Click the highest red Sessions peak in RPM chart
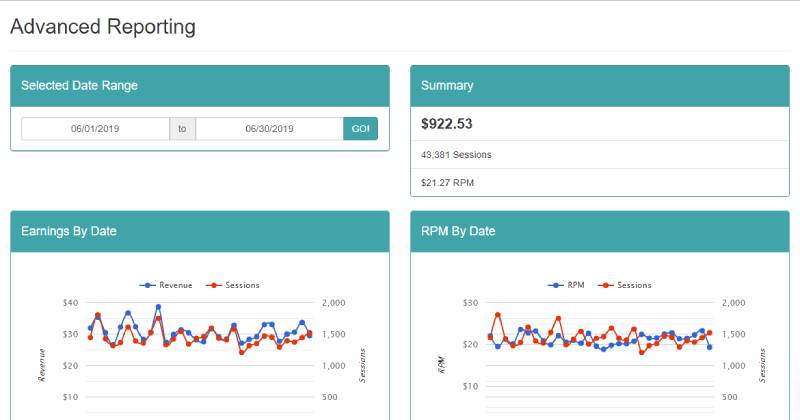This screenshot has width=800, height=420. 498,315
